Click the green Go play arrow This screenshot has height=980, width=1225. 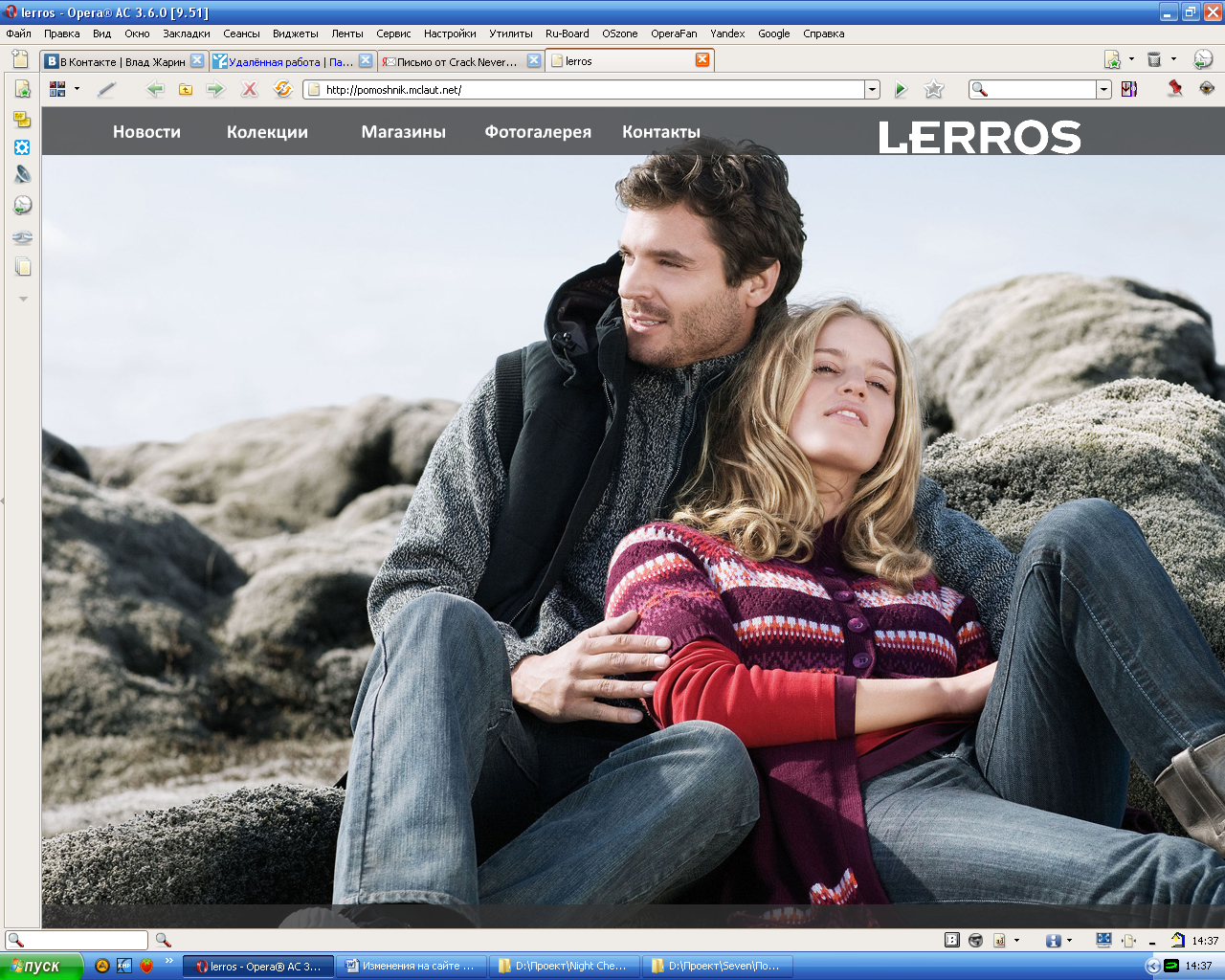tap(901, 89)
